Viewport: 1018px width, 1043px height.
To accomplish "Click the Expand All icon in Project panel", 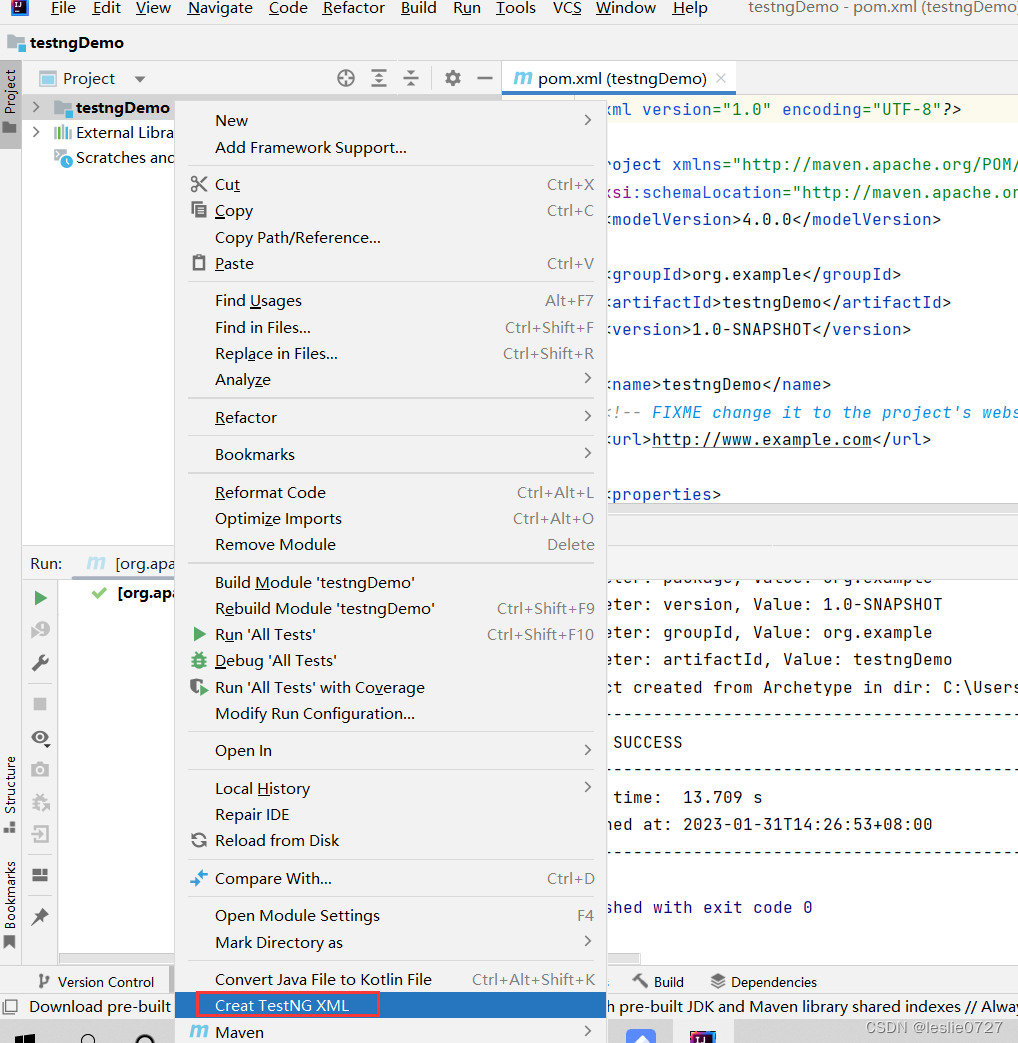I will pos(379,78).
